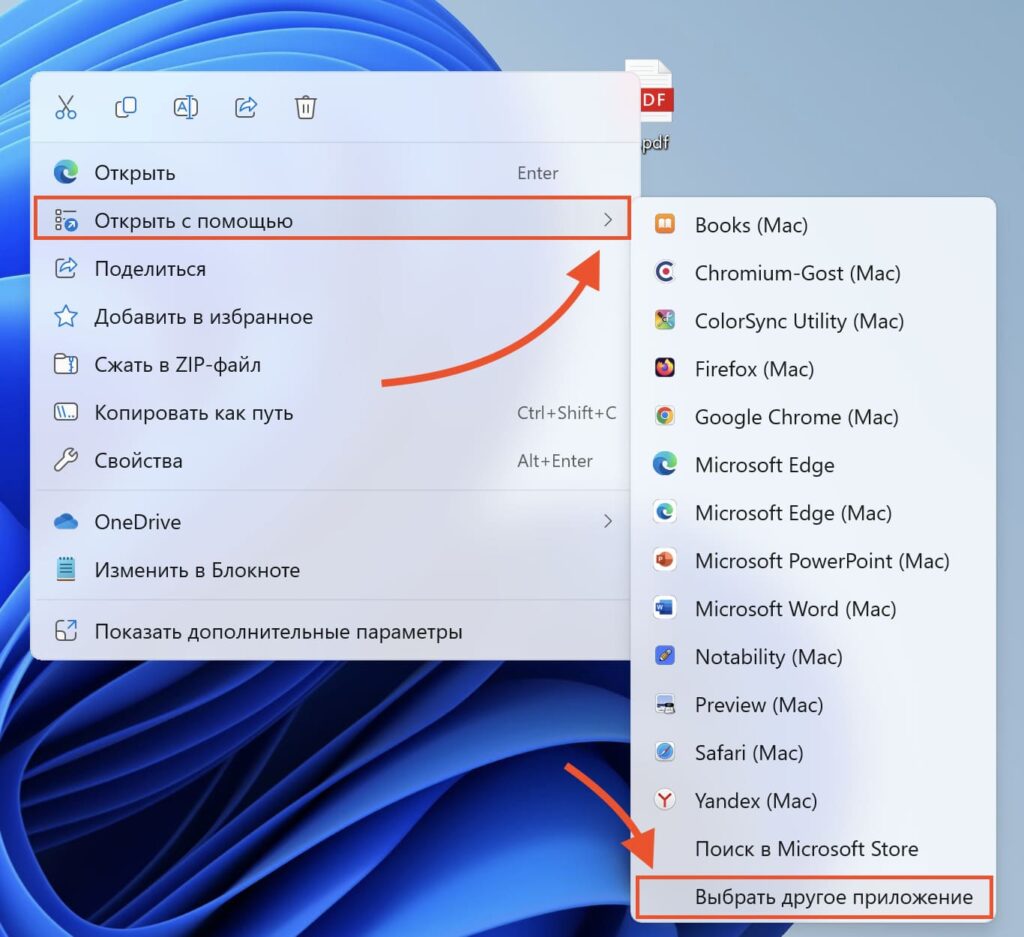The width and height of the screenshot is (1024, 937).
Task: Open with Firefox (Mac)
Action: pos(813,369)
